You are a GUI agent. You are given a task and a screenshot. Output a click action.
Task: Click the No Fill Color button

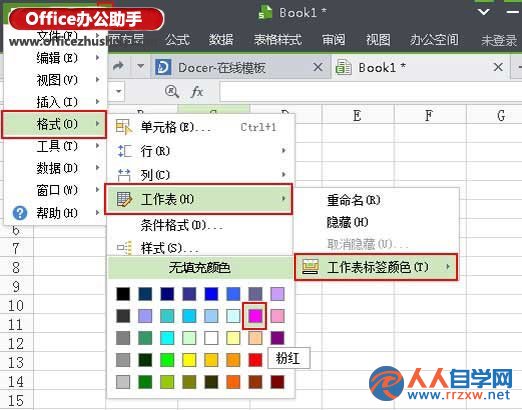click(x=200, y=267)
